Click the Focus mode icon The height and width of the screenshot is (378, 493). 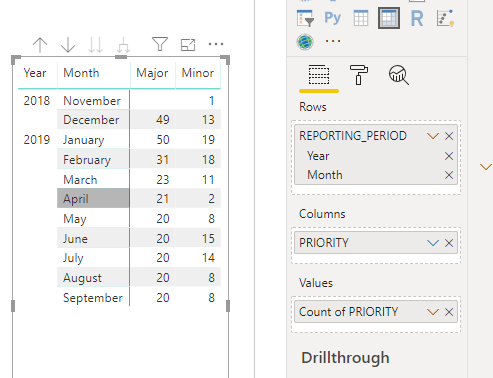click(188, 45)
